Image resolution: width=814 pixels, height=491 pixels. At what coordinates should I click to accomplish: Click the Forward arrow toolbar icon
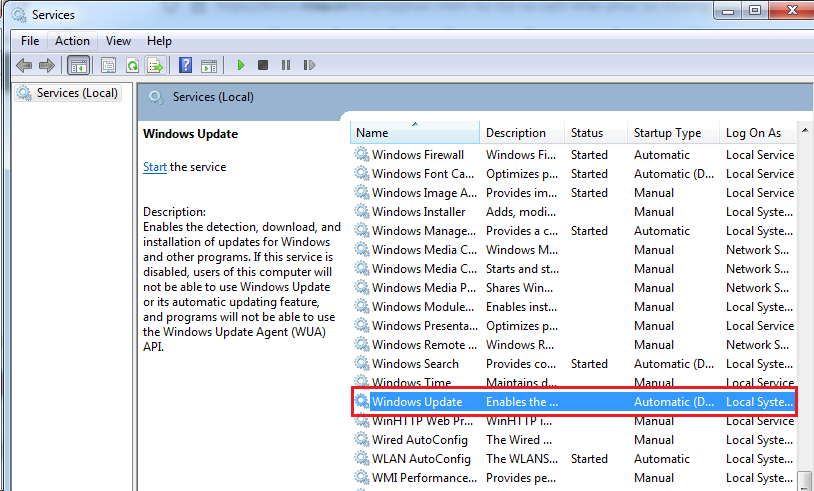[x=47, y=65]
